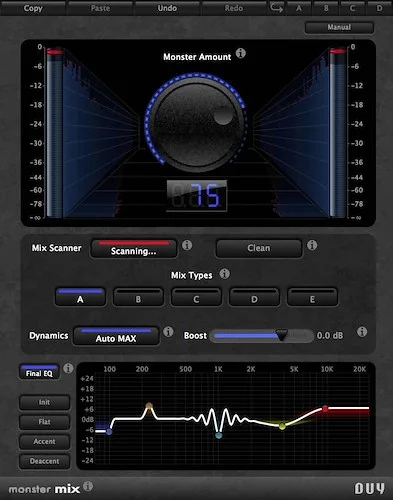Click the monster mix logo text
This screenshot has width=393, height=500.
(x=44, y=489)
